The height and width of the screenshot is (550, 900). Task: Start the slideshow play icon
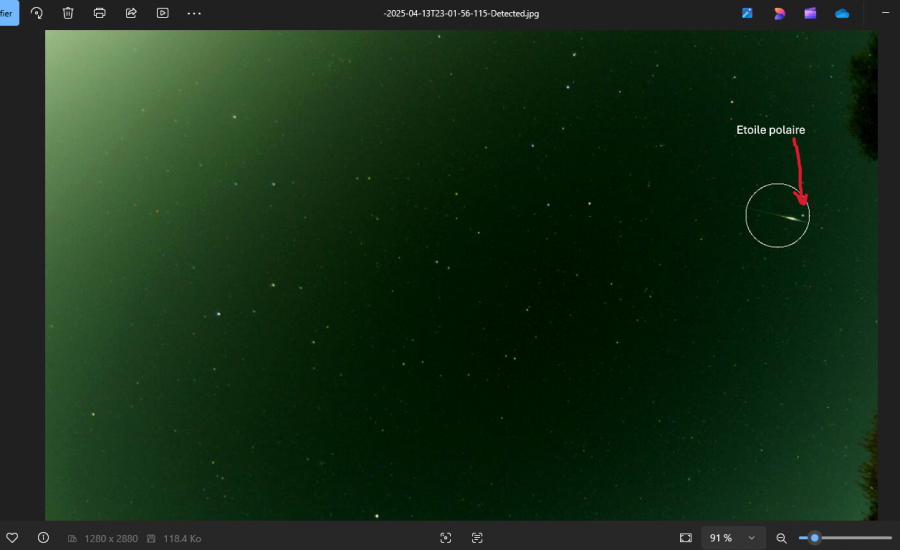(162, 13)
